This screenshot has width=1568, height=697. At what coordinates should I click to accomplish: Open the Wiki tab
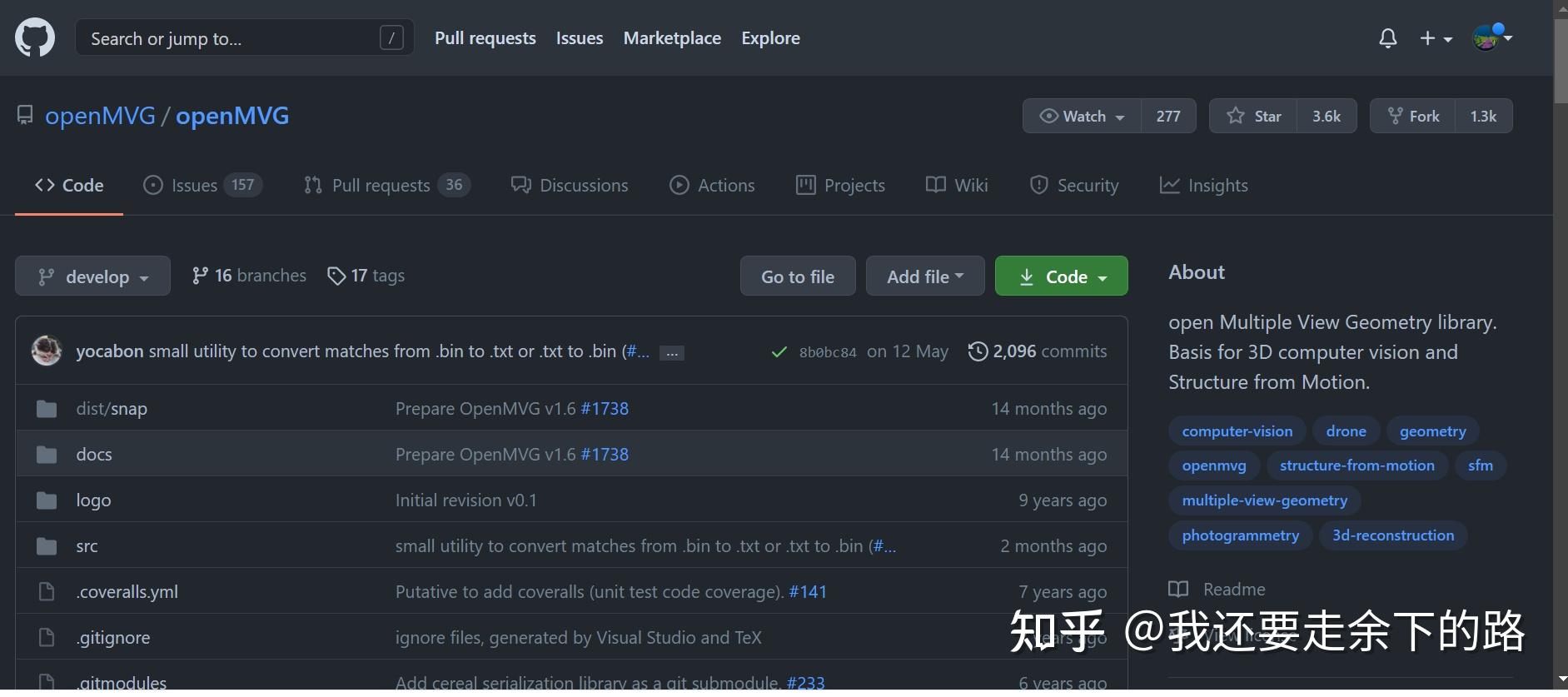957,185
